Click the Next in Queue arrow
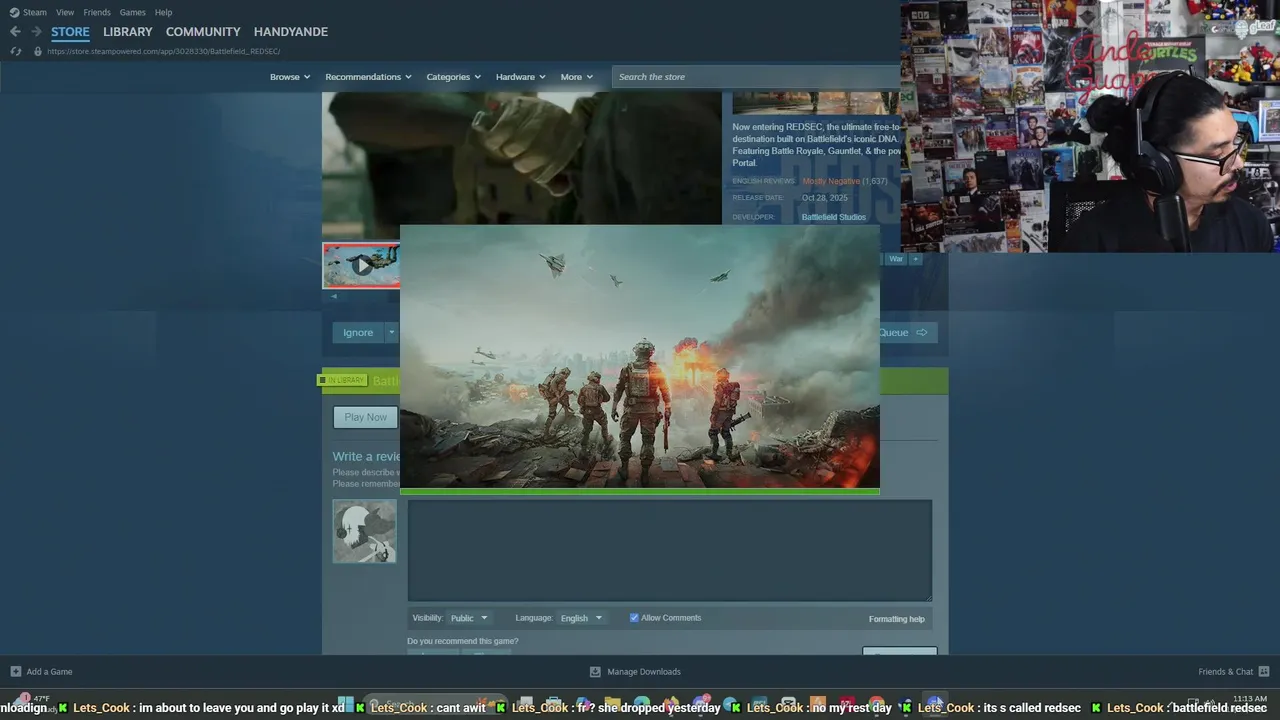1280x720 pixels. coord(921,333)
